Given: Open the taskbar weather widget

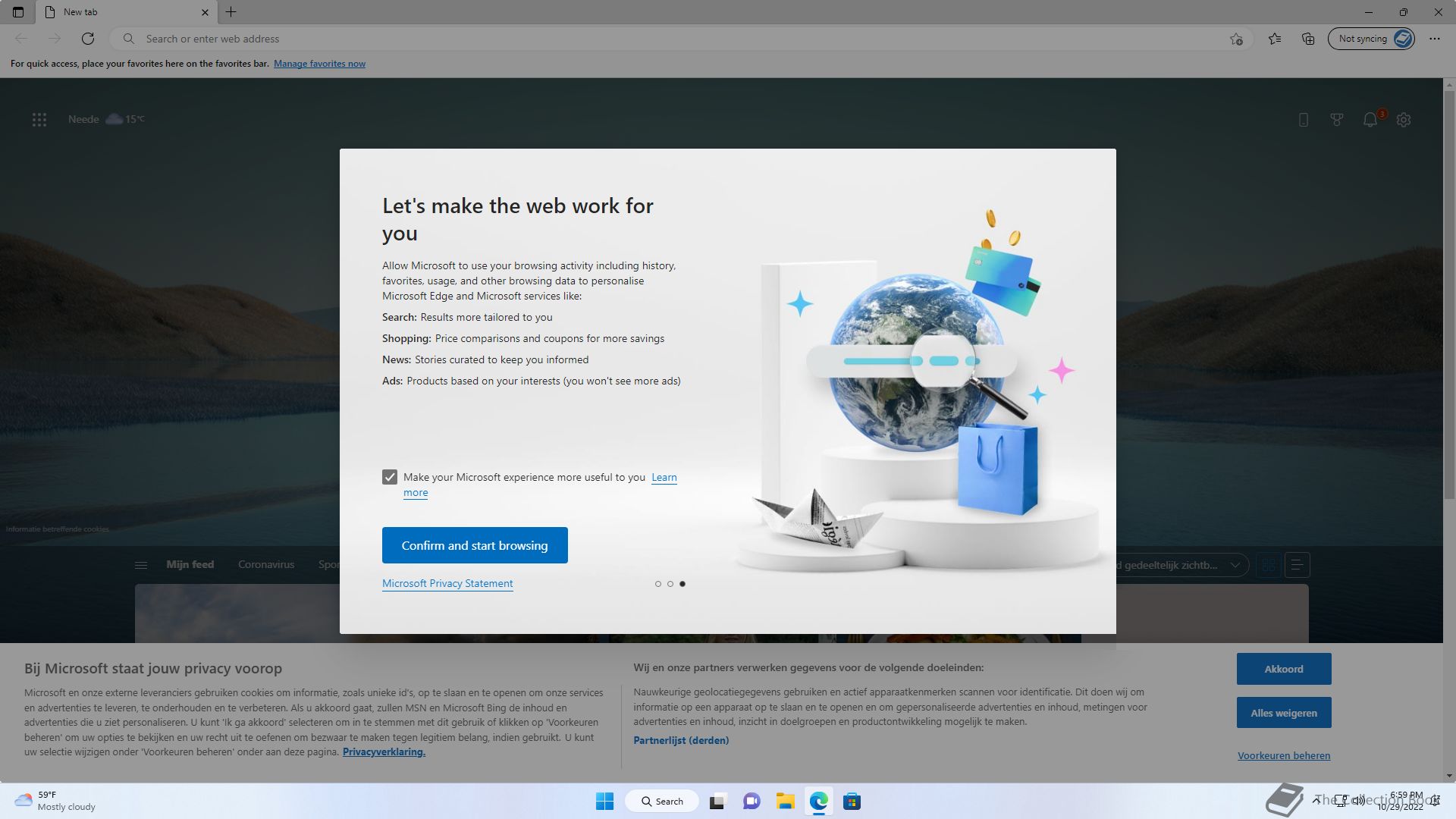Looking at the screenshot, I should click(x=55, y=801).
